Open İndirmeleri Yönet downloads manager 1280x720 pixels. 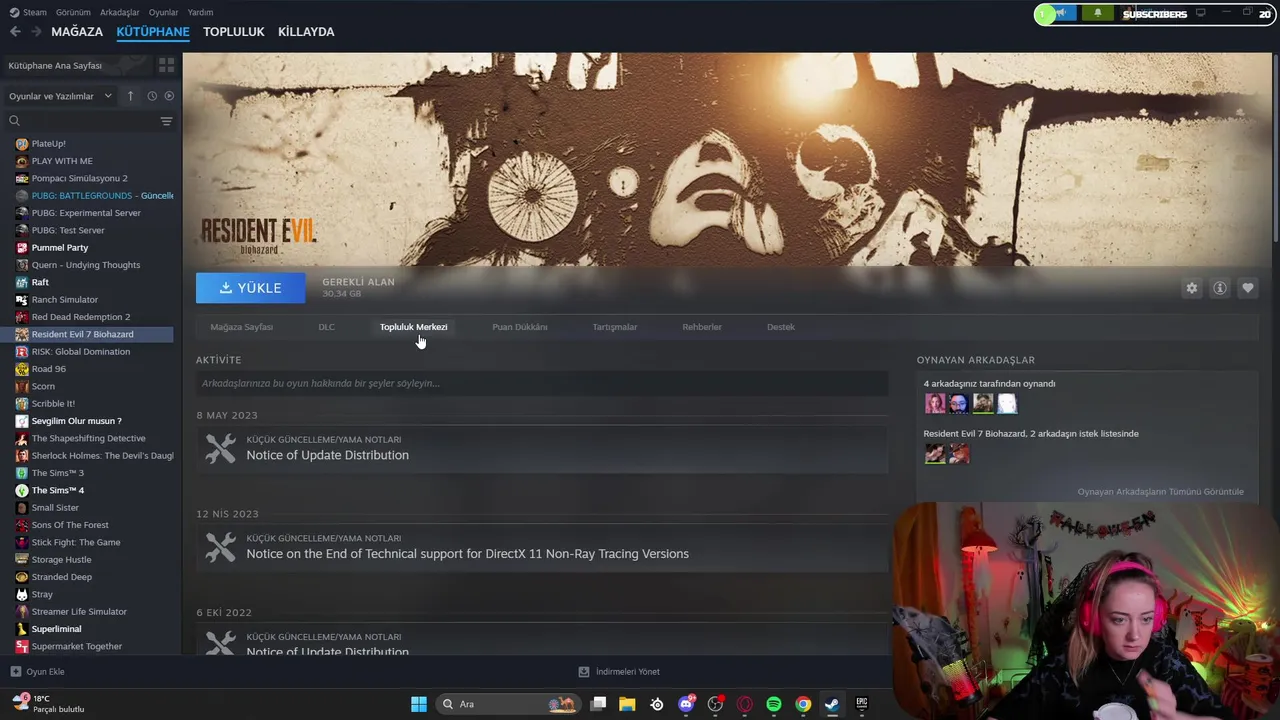(619, 672)
